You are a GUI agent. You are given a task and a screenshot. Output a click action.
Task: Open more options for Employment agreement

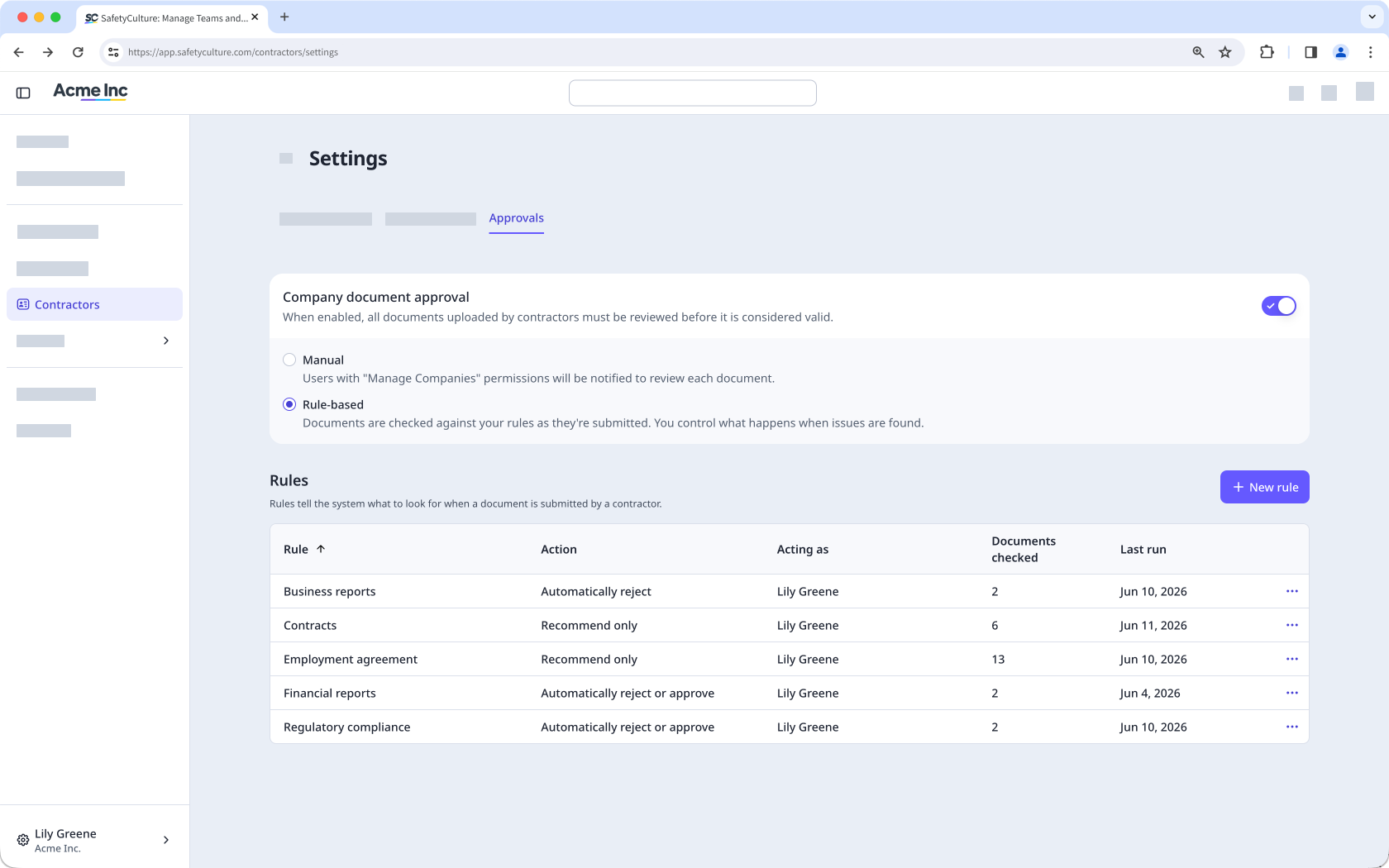coord(1292,659)
